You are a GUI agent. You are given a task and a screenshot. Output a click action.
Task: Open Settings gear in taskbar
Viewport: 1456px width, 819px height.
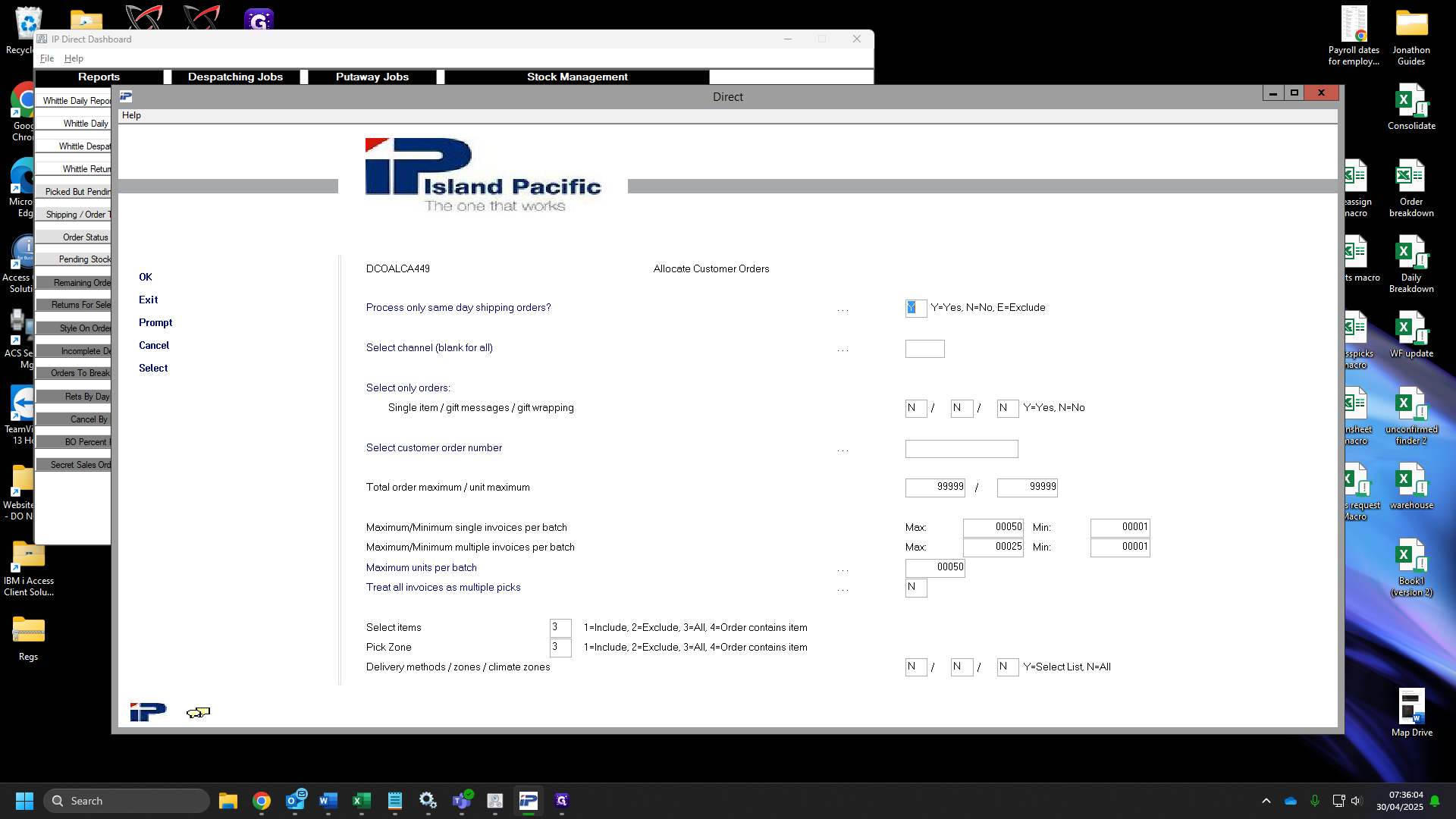[x=428, y=801]
